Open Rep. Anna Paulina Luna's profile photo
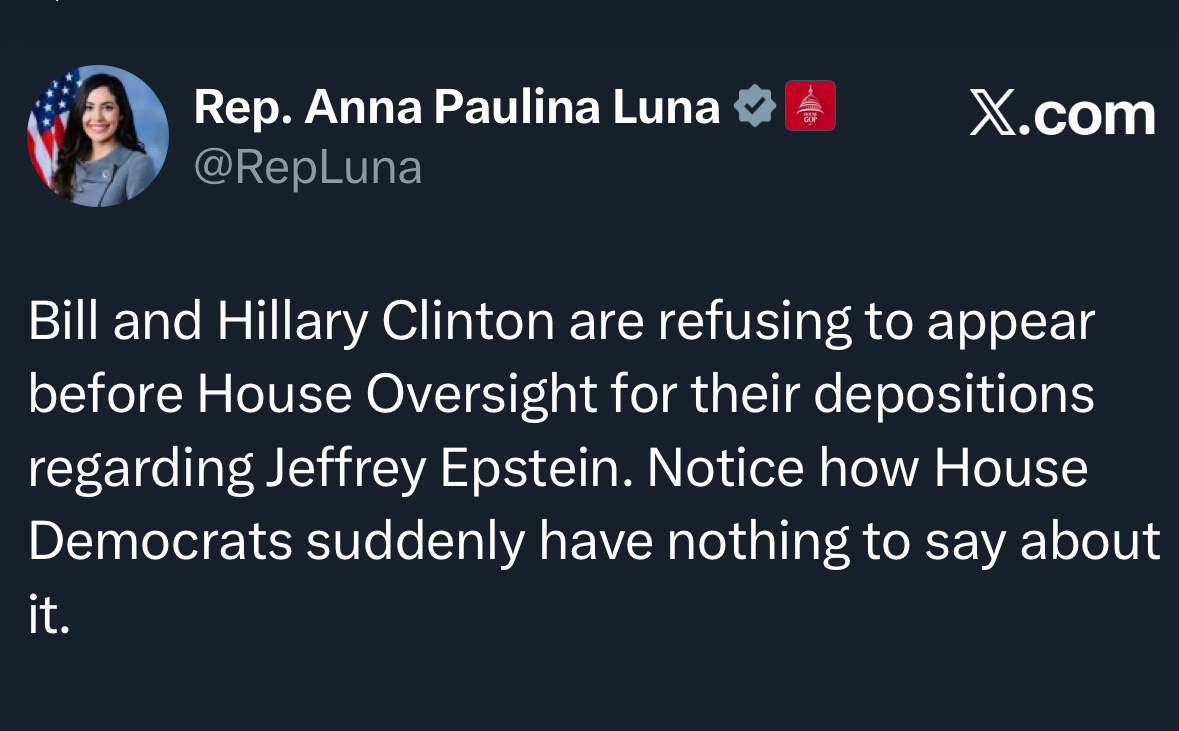Viewport: 1179px width, 731px height. tap(98, 136)
